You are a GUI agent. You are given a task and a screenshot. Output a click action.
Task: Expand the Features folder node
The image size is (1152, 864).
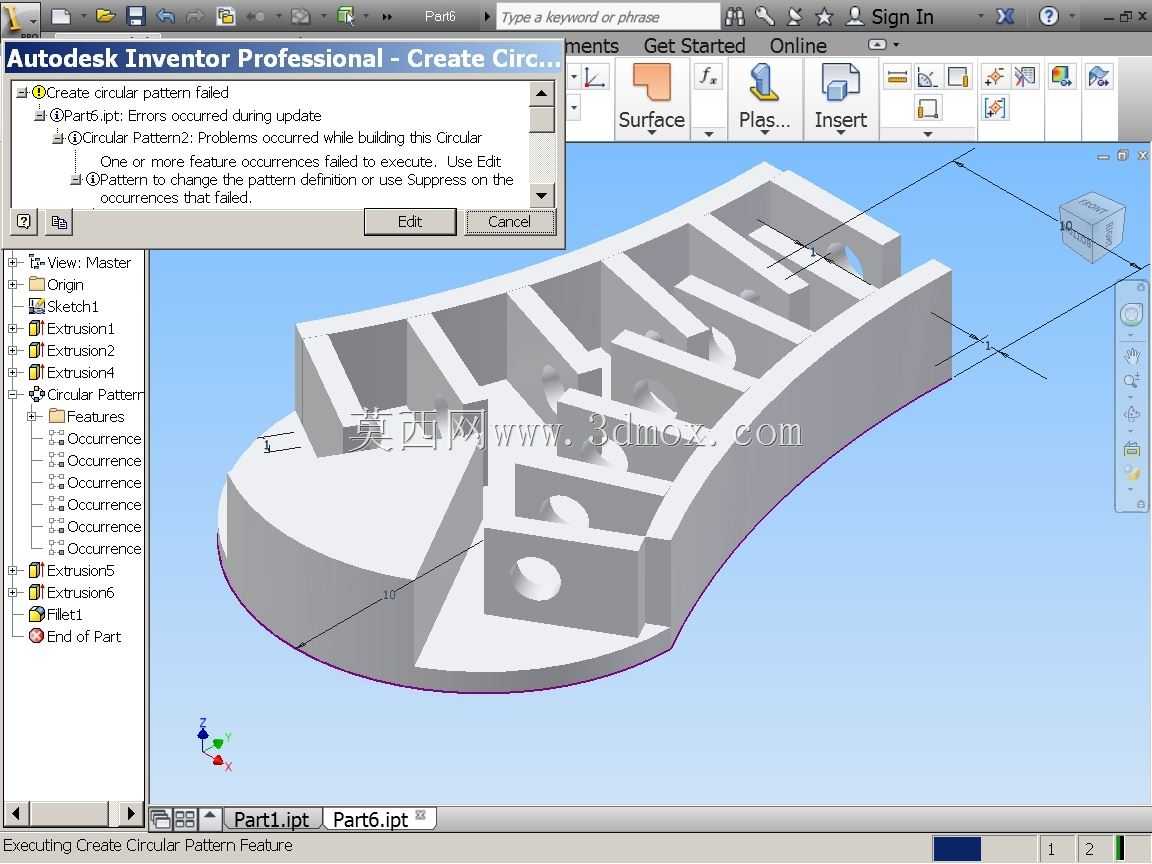32,417
